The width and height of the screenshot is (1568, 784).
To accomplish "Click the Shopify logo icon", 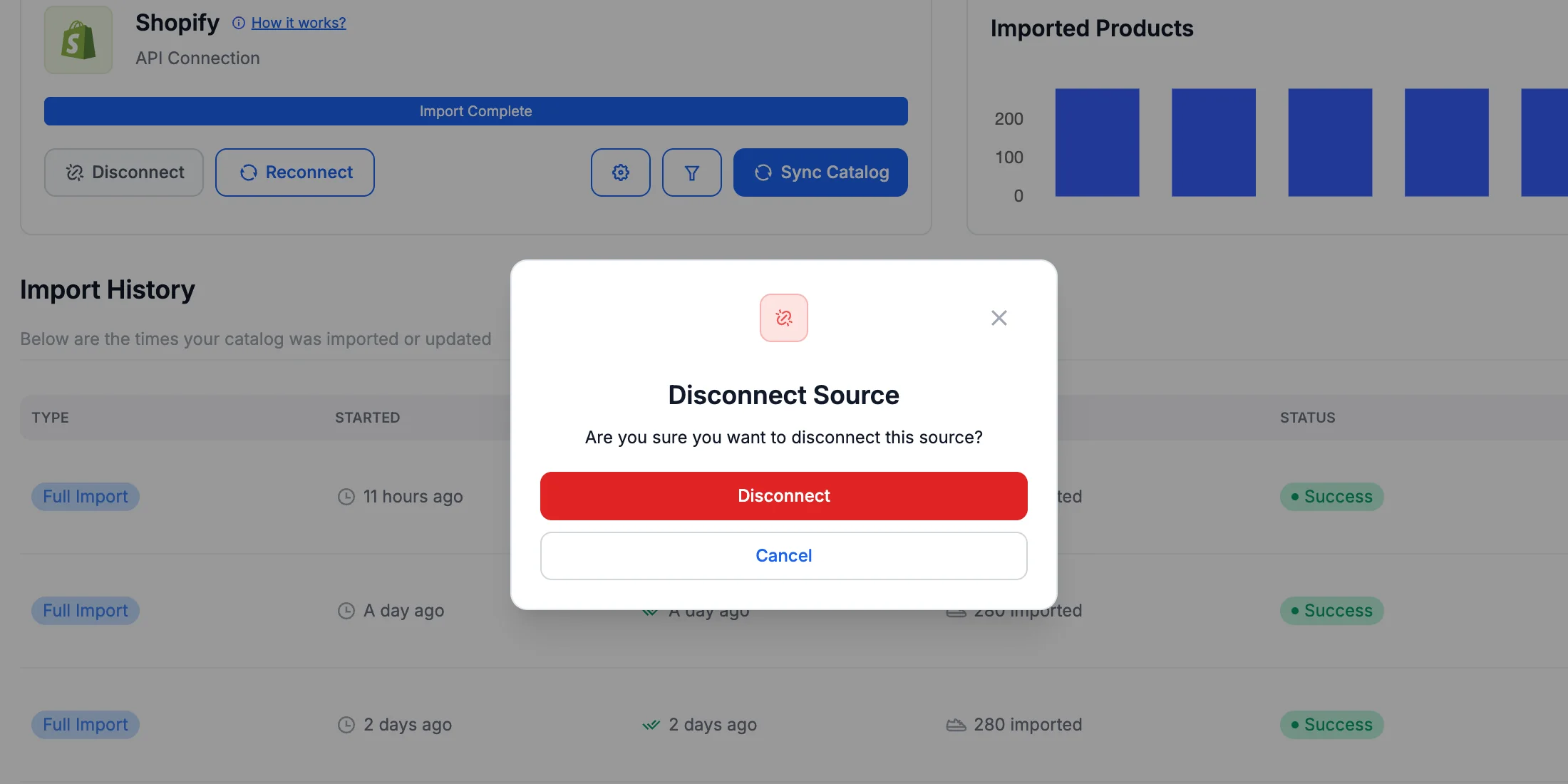I will pos(78,40).
